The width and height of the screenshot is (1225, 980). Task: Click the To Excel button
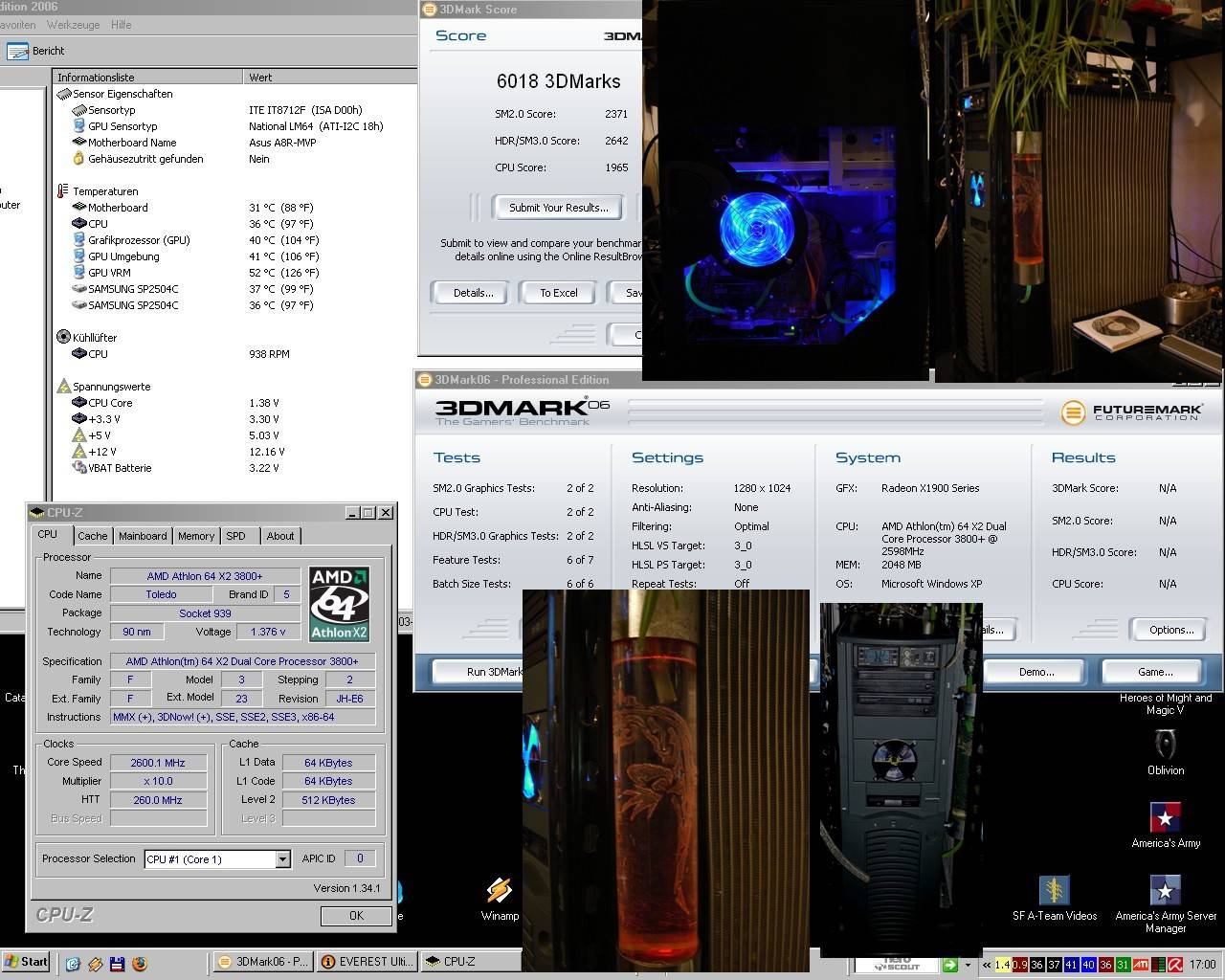click(x=558, y=293)
